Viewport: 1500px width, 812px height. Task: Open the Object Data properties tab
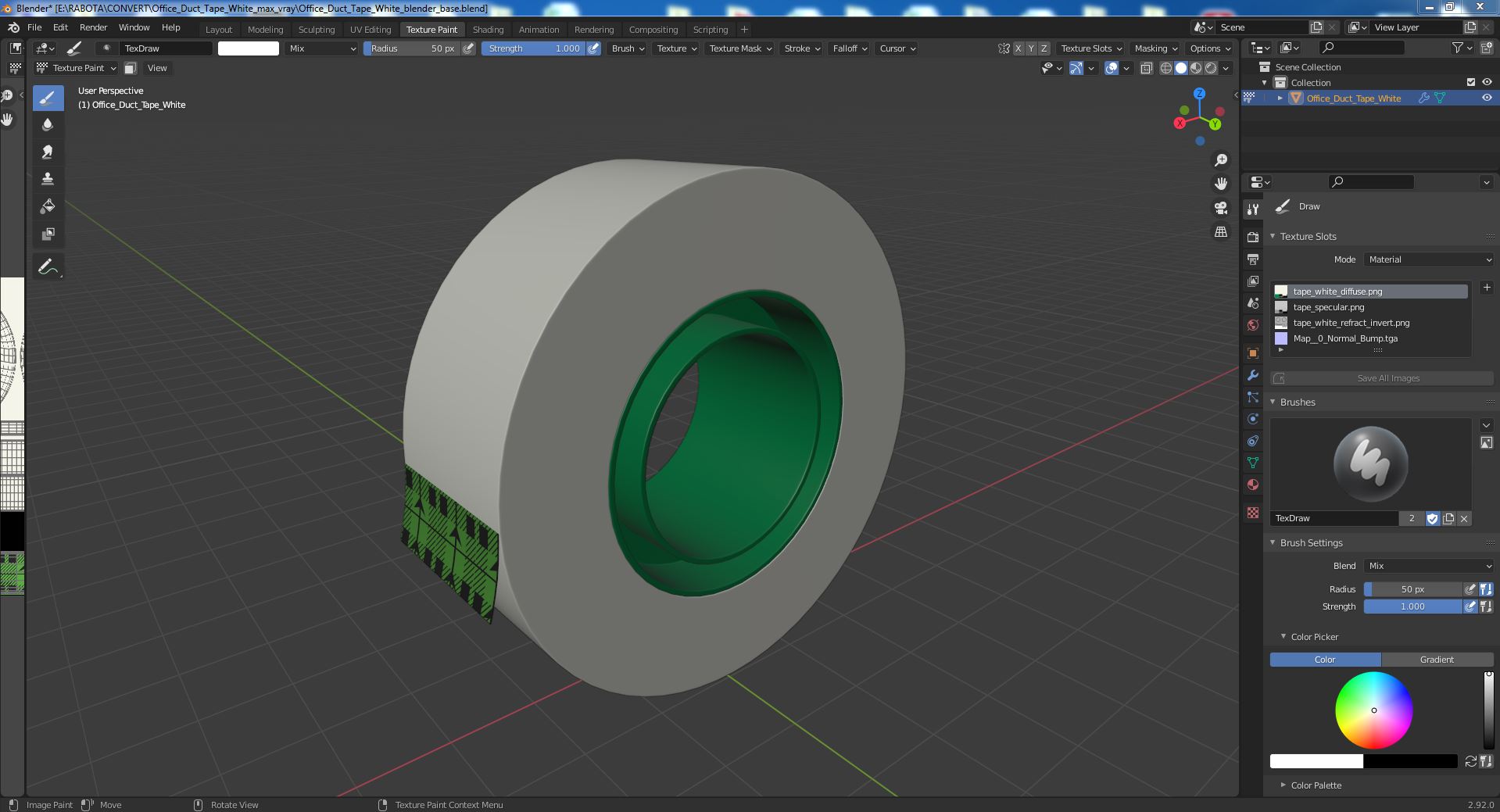pos(1253,463)
